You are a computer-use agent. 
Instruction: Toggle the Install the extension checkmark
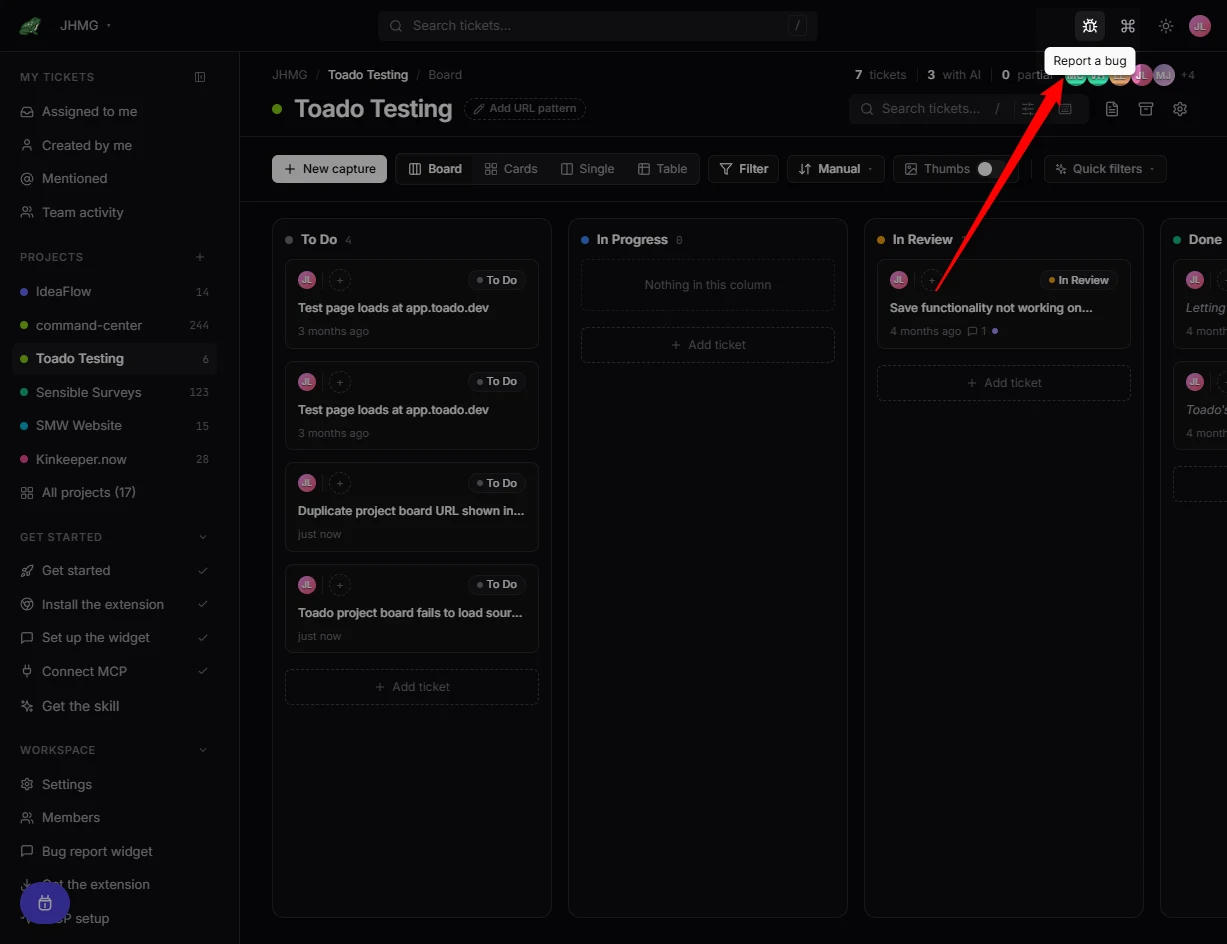point(203,604)
